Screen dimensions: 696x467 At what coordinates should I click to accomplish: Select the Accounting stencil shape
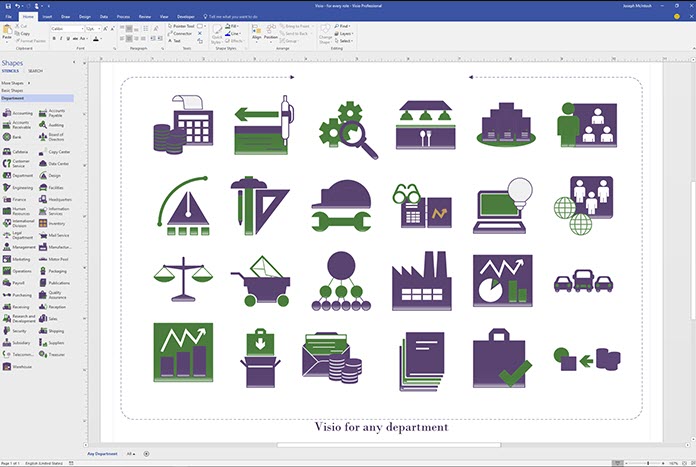[x=18, y=113]
